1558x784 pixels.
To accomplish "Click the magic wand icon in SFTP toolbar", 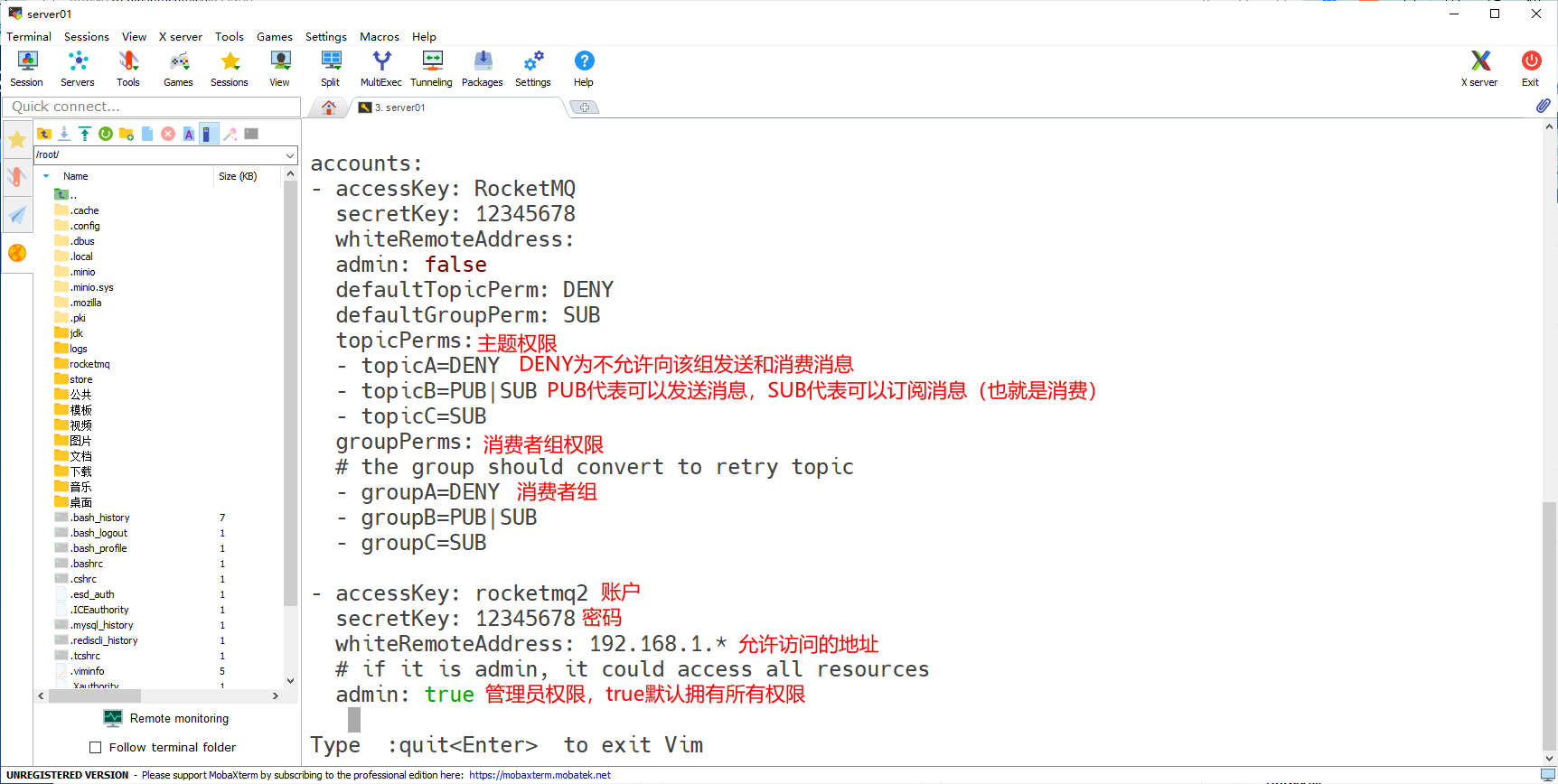I will click(x=230, y=134).
